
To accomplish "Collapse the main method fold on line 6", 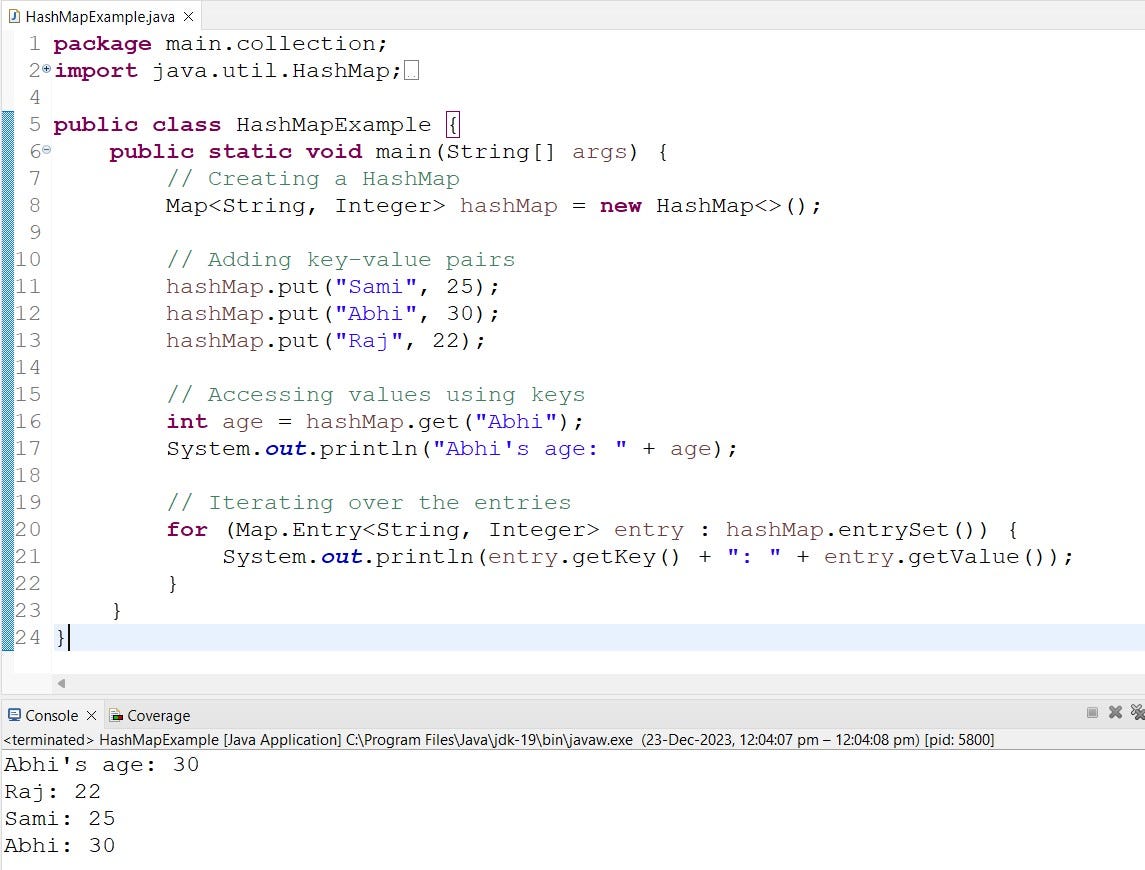I will pyautogui.click(x=46, y=150).
